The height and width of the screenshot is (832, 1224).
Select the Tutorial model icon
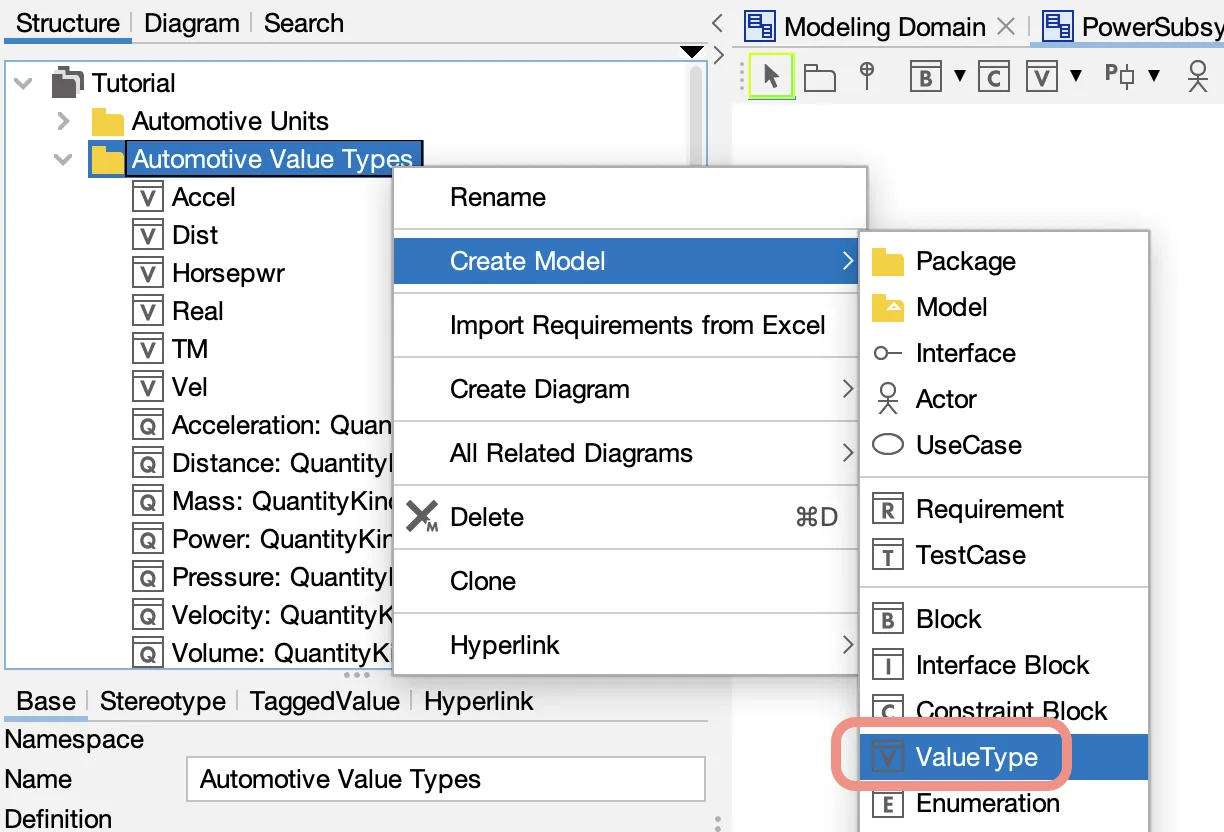click(x=67, y=83)
